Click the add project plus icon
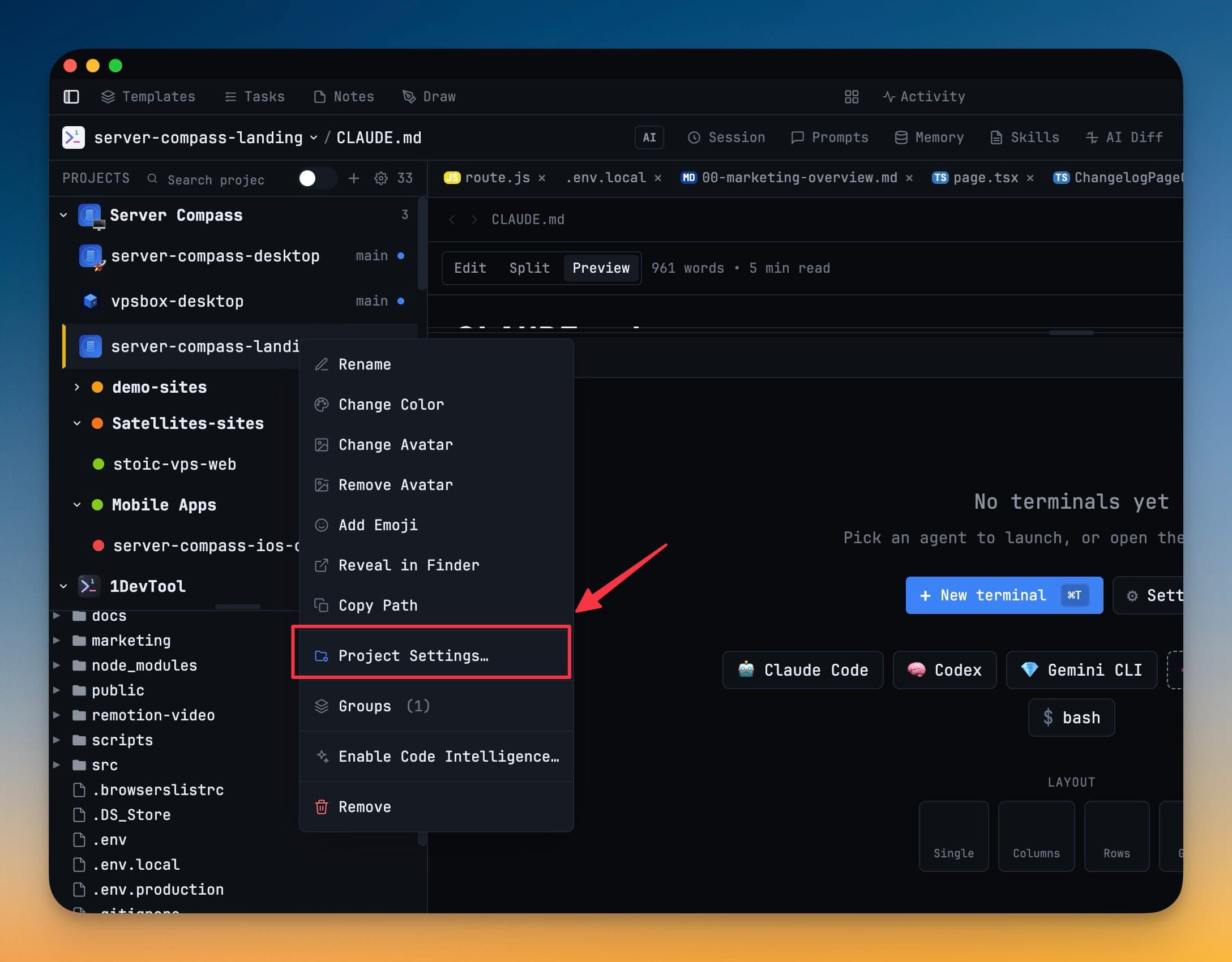The height and width of the screenshot is (962, 1232). [354, 178]
